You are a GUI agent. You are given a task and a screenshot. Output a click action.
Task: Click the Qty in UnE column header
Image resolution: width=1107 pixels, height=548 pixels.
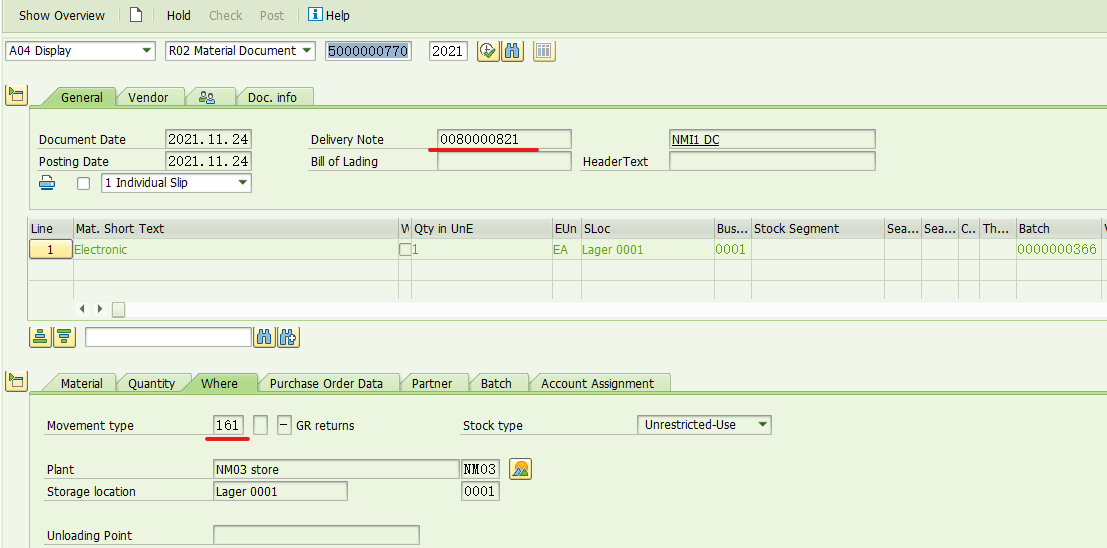click(481, 229)
